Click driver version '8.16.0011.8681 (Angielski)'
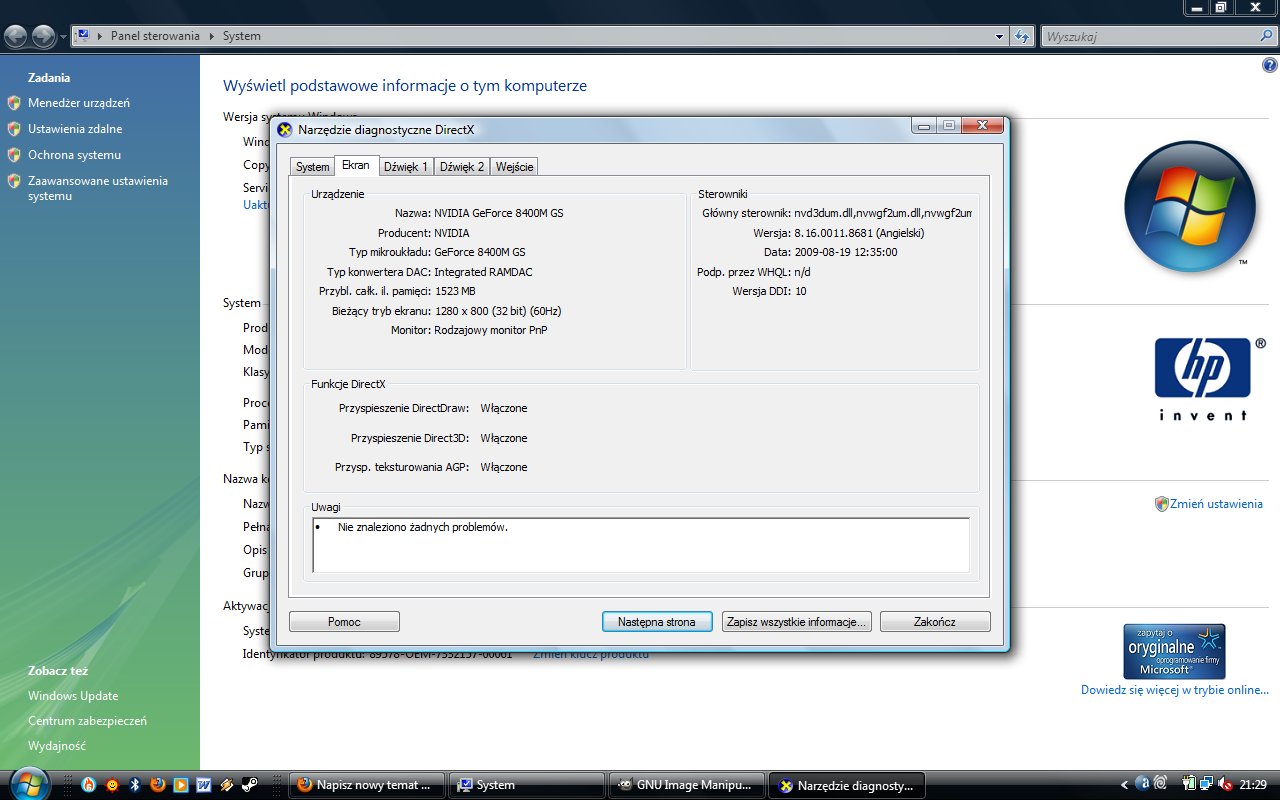This screenshot has height=800, width=1280. coord(859,233)
